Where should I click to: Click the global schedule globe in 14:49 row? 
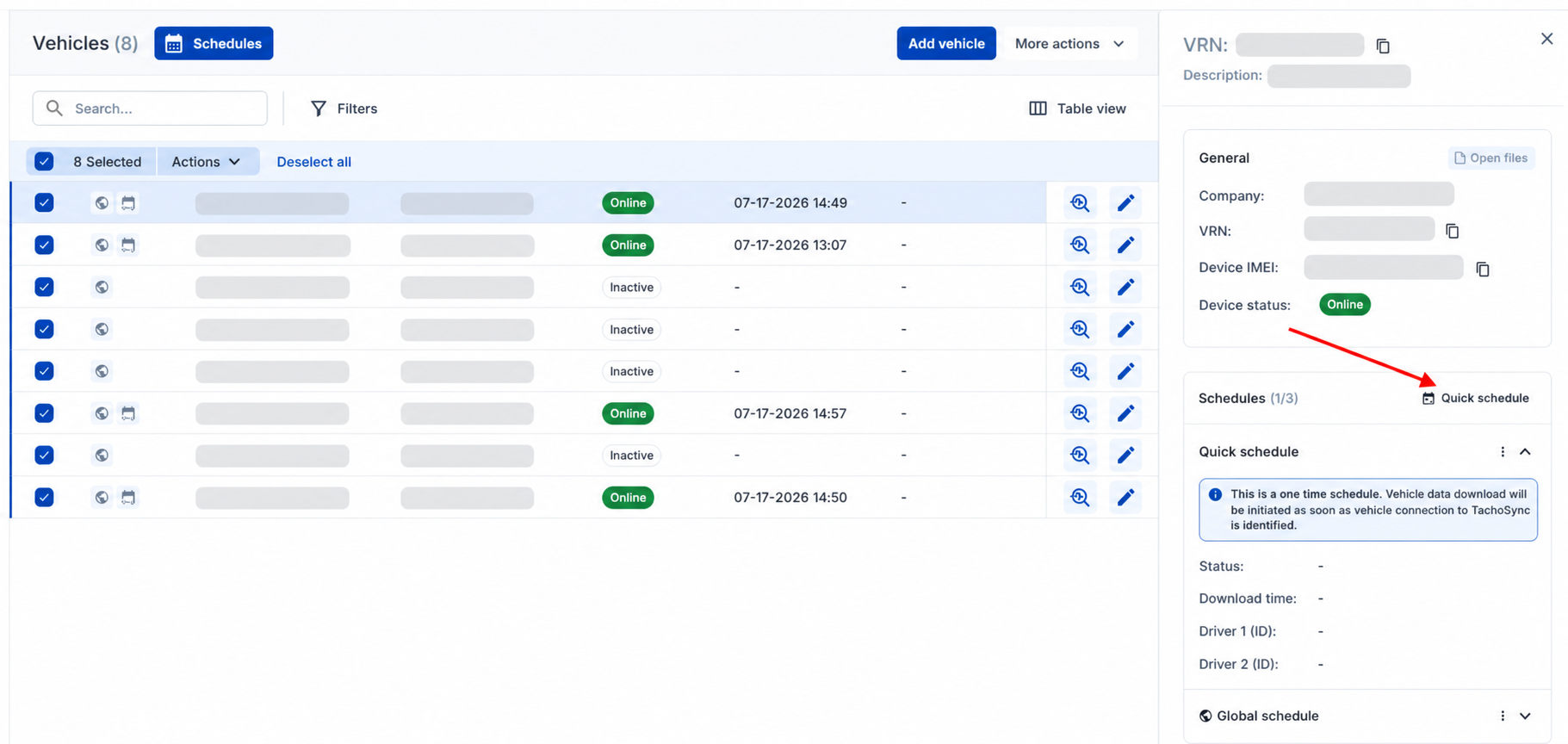[x=102, y=203]
